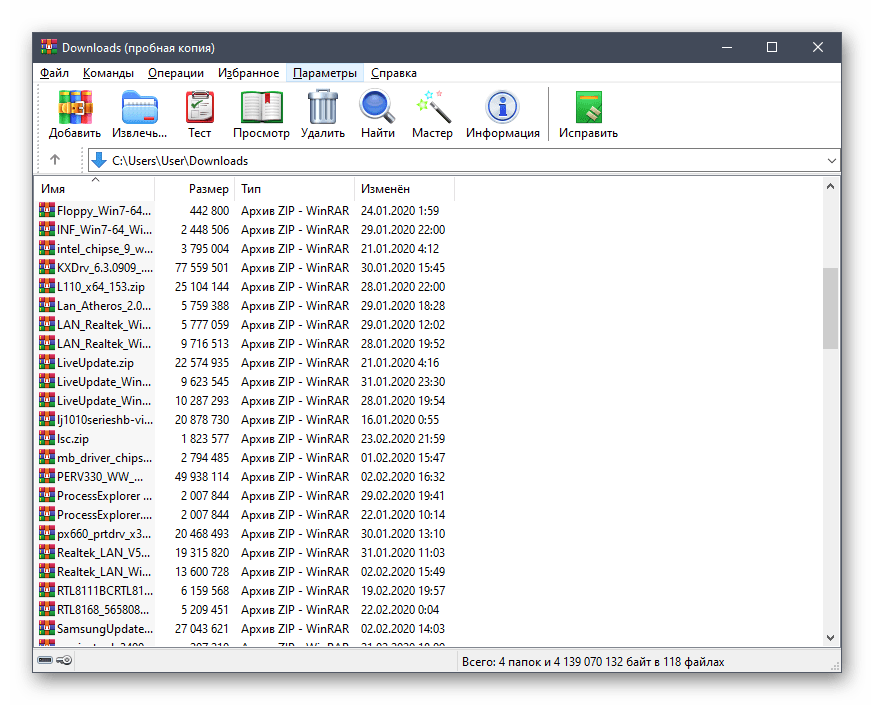Open the Справка menu
The height and width of the screenshot is (705, 874).
coord(394,73)
